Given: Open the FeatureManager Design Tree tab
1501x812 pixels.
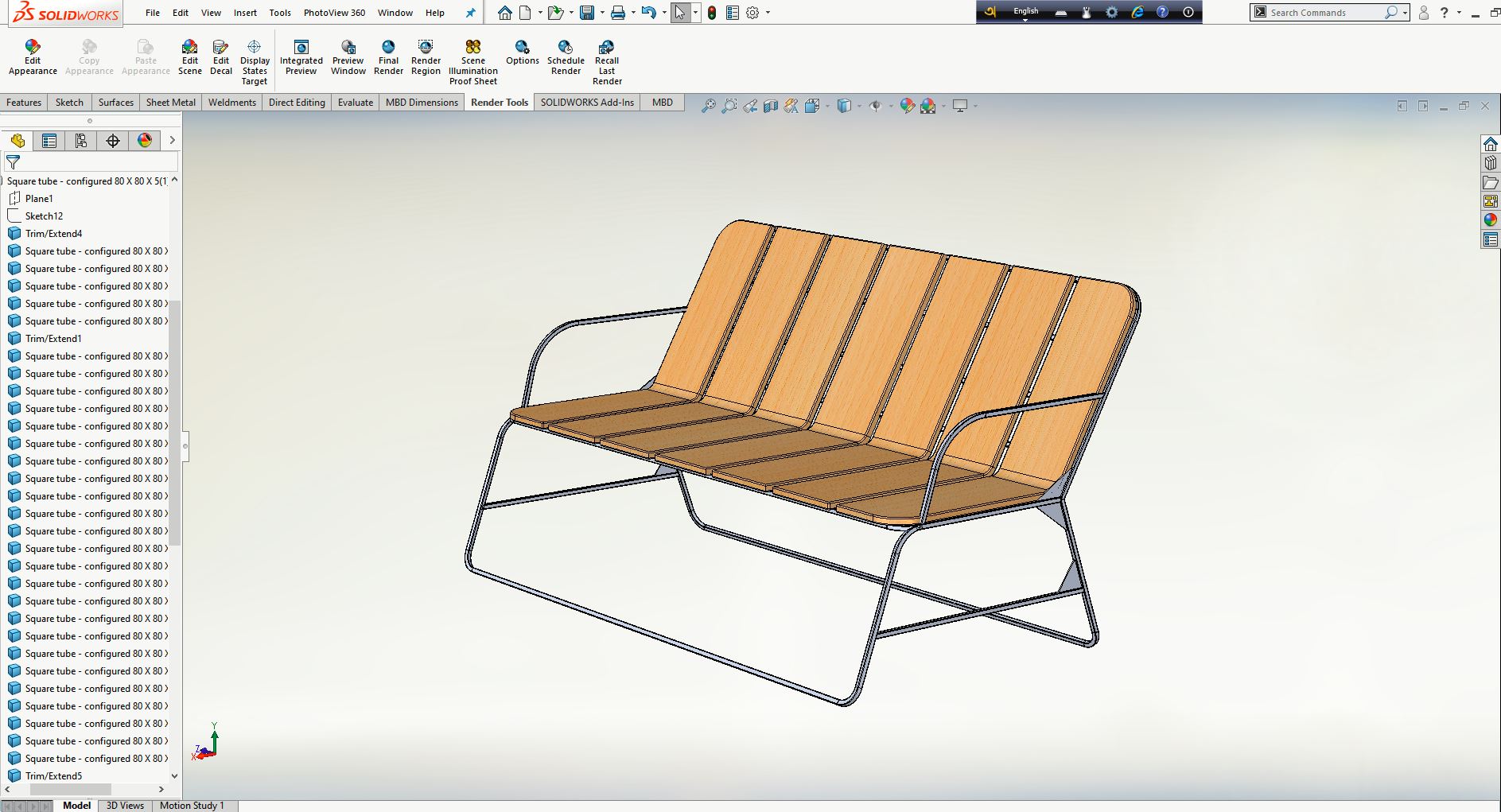Looking at the screenshot, I should pos(17,141).
